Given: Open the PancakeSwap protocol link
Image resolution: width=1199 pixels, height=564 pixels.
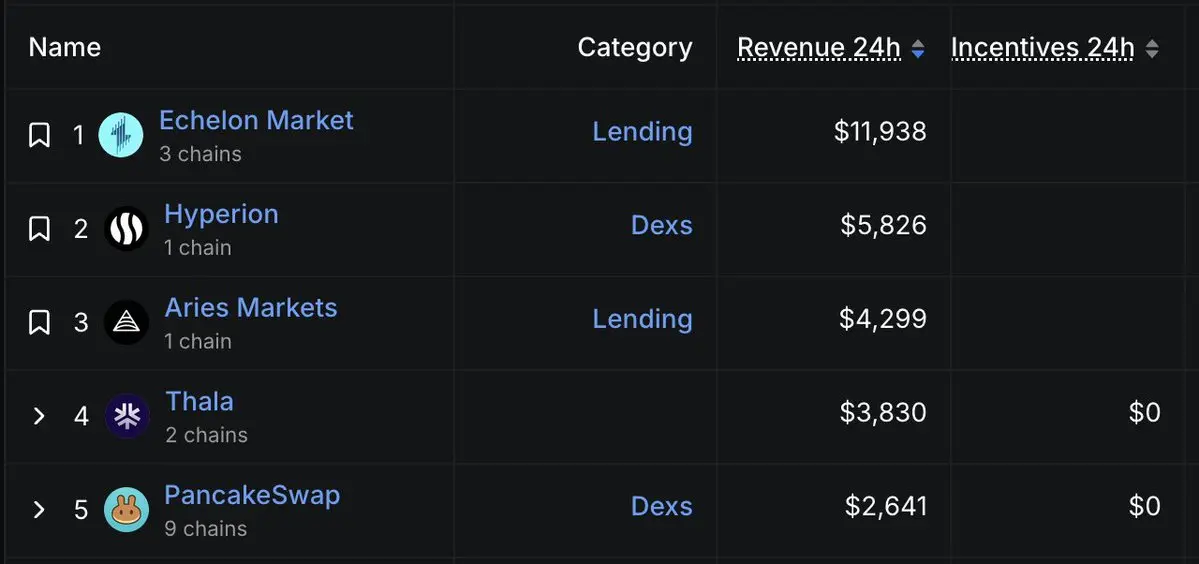Looking at the screenshot, I should (x=252, y=495).
